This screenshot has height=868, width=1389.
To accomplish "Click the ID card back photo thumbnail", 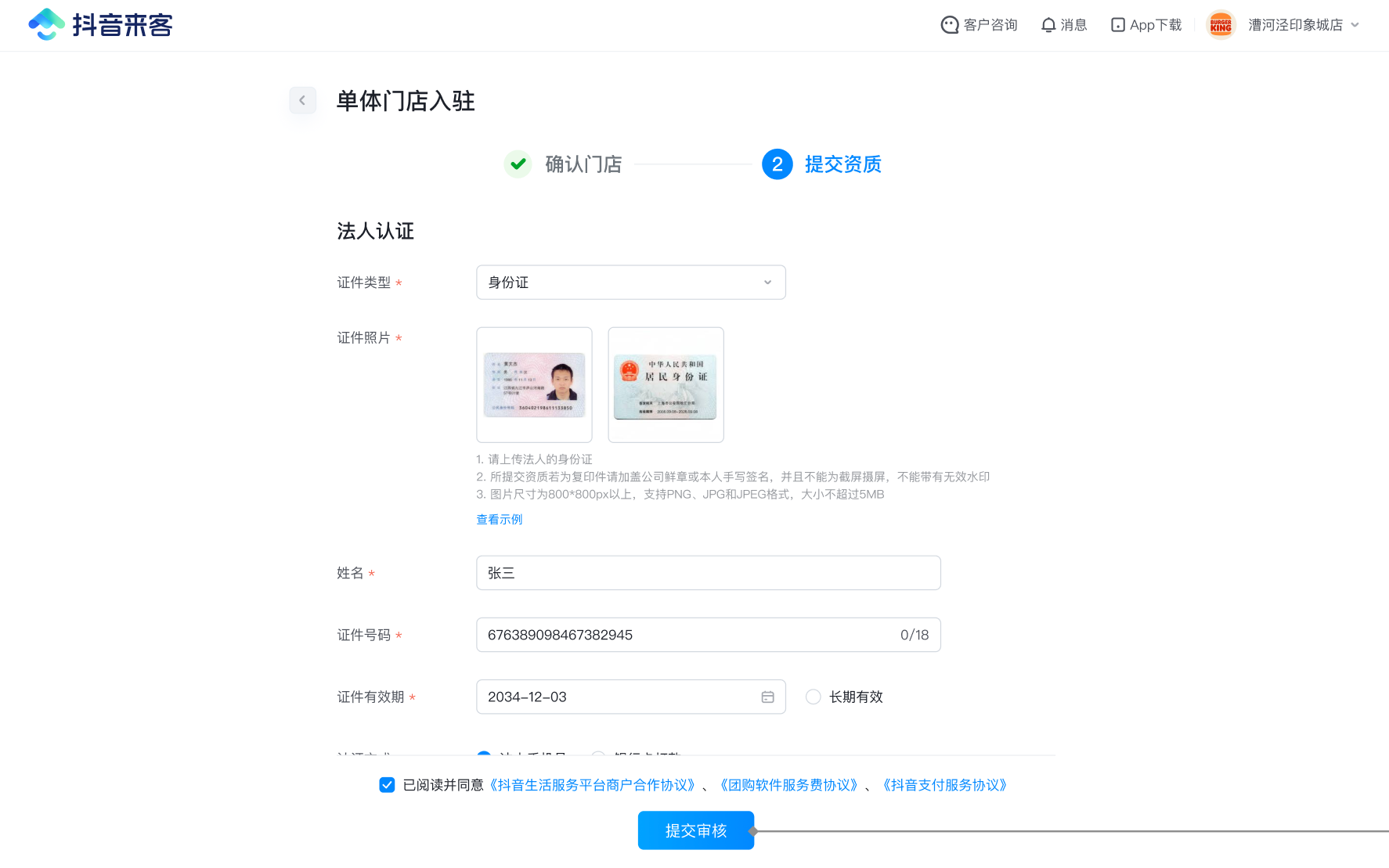I will pos(666,385).
